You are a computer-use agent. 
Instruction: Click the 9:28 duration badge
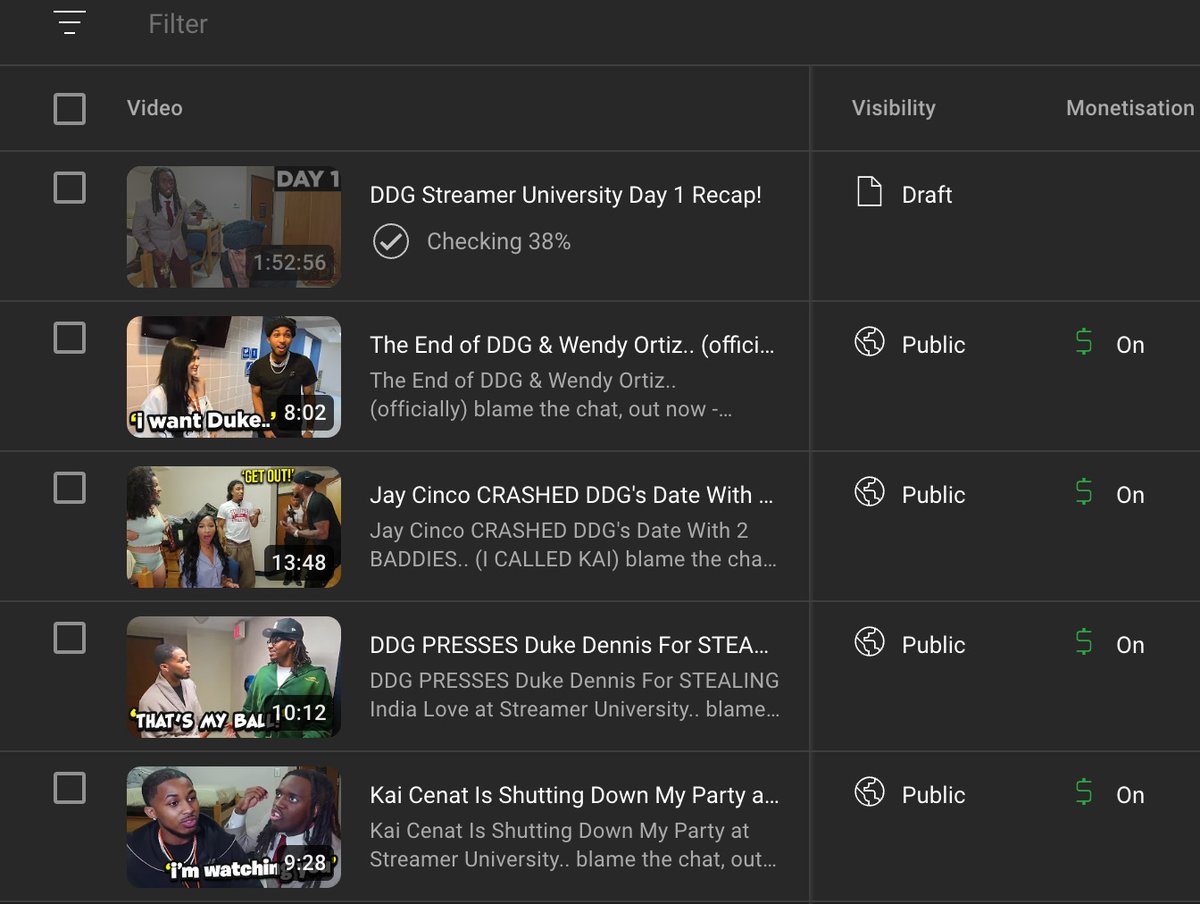pos(304,862)
